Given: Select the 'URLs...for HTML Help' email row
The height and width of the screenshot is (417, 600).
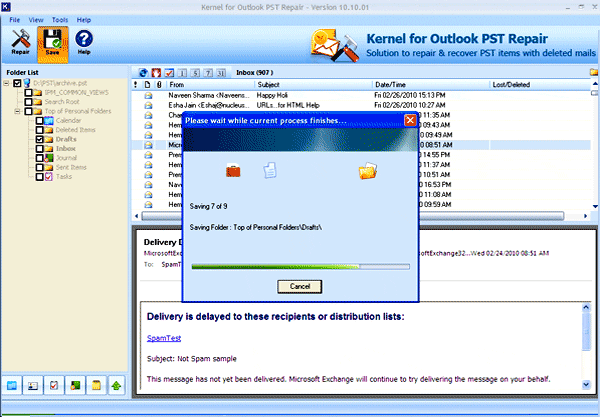Looking at the screenshot, I should pyautogui.click(x=361, y=105).
